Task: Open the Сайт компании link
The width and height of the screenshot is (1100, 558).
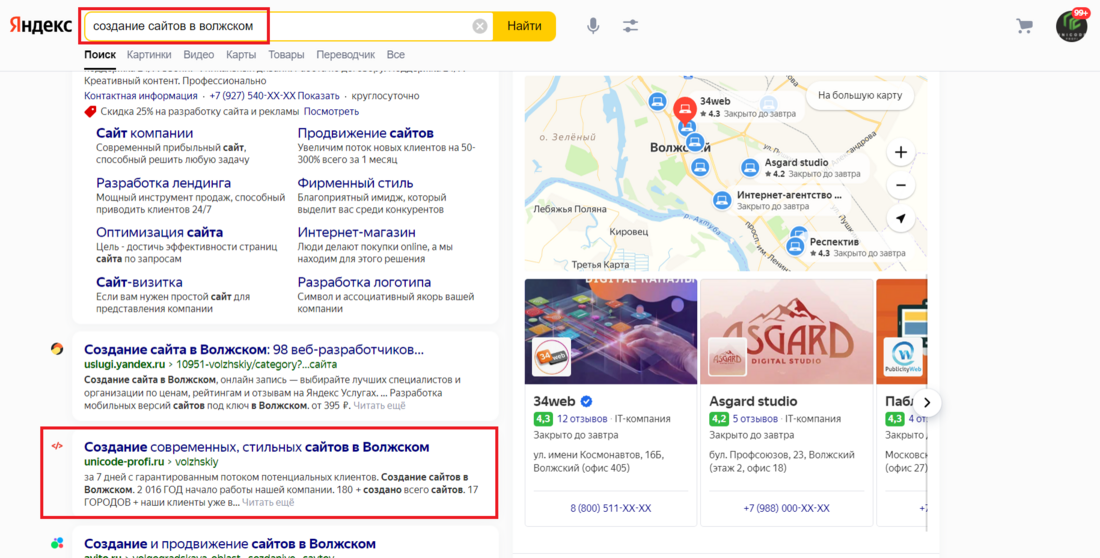Action: (x=145, y=133)
